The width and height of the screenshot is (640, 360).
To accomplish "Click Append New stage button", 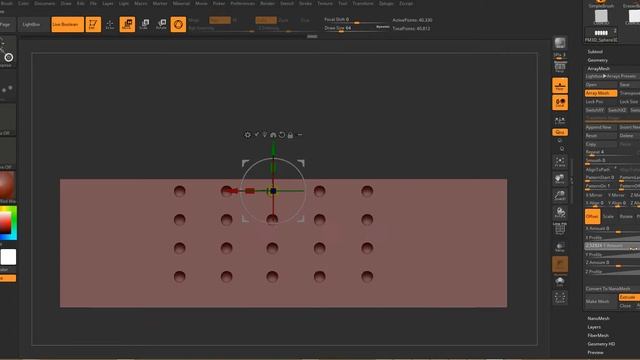I will (x=600, y=127).
